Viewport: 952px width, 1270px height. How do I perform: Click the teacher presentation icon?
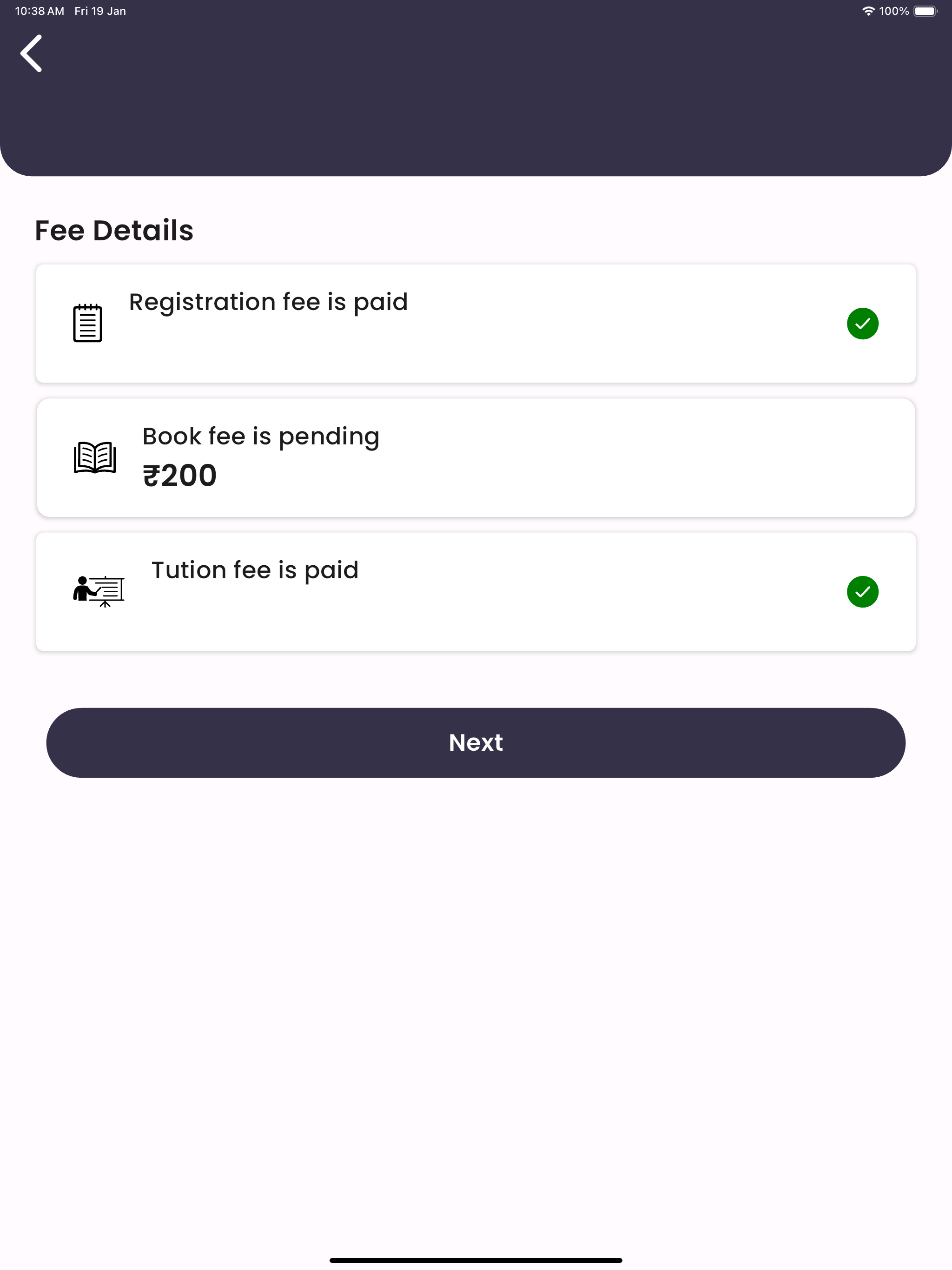click(99, 591)
